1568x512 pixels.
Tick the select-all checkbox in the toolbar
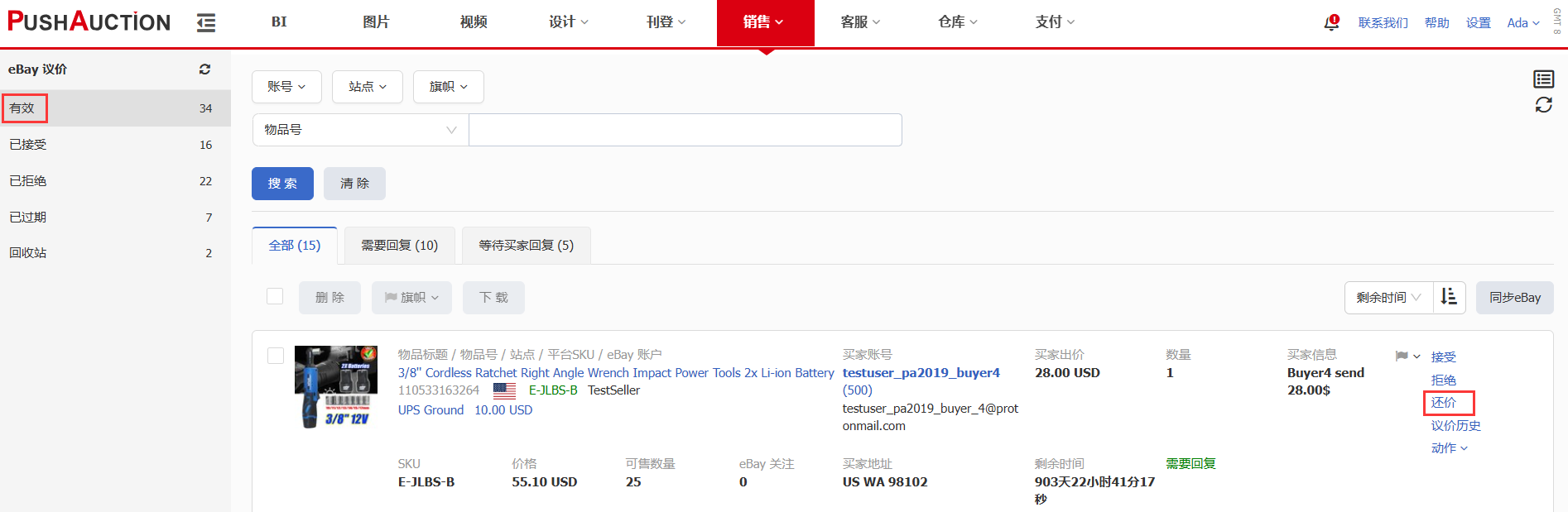coord(275,296)
